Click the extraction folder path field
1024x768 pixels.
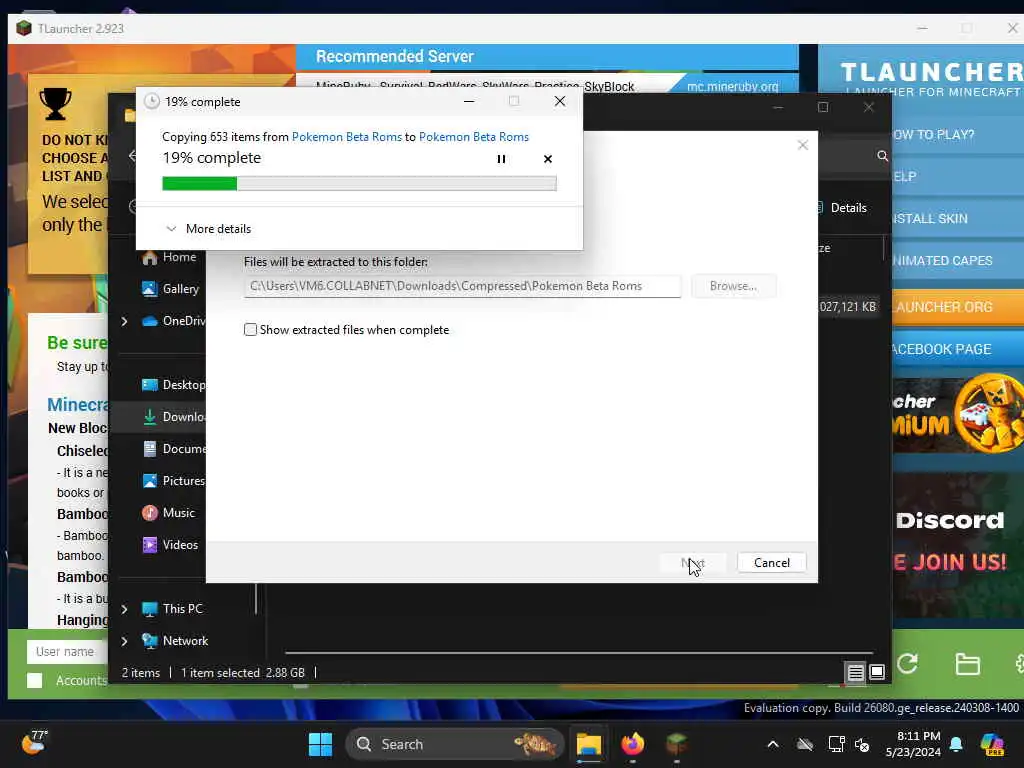click(462, 286)
